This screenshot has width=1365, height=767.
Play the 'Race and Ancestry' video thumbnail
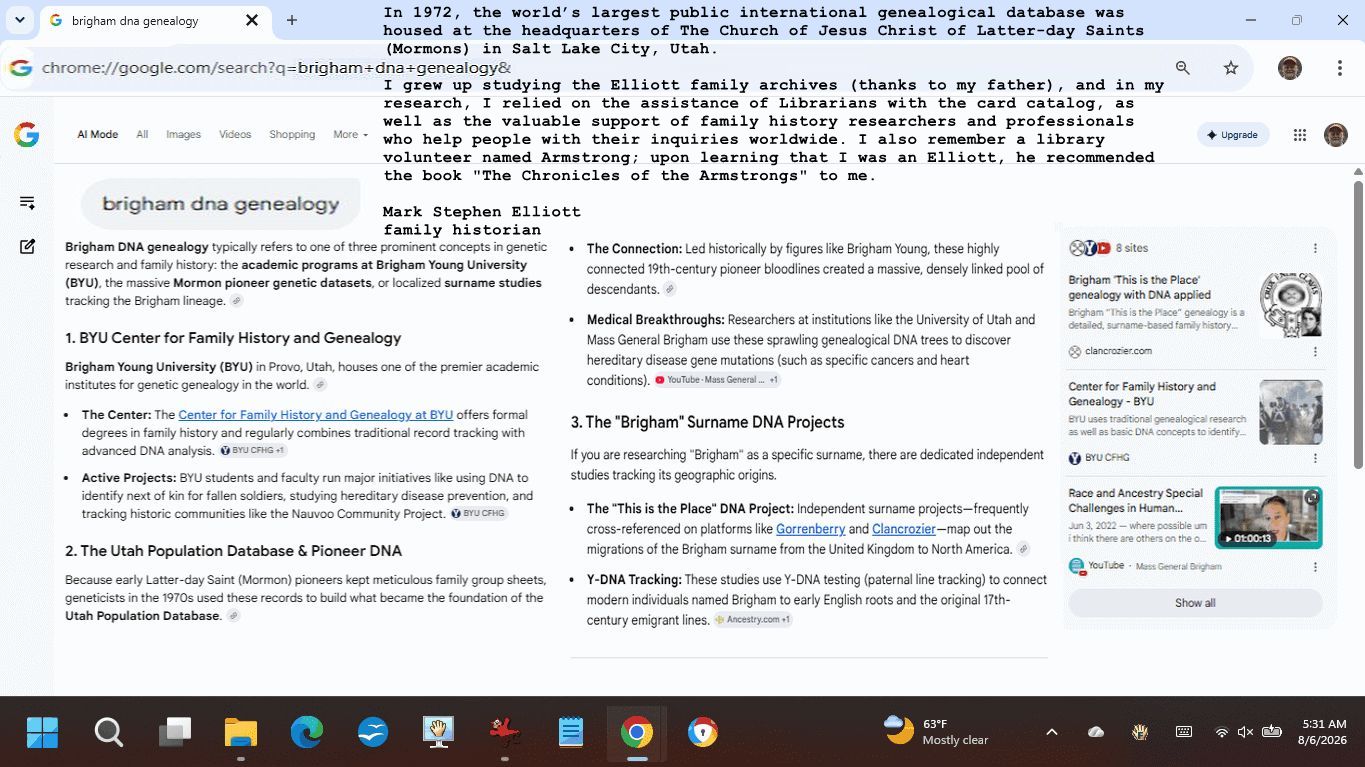click(x=1268, y=517)
